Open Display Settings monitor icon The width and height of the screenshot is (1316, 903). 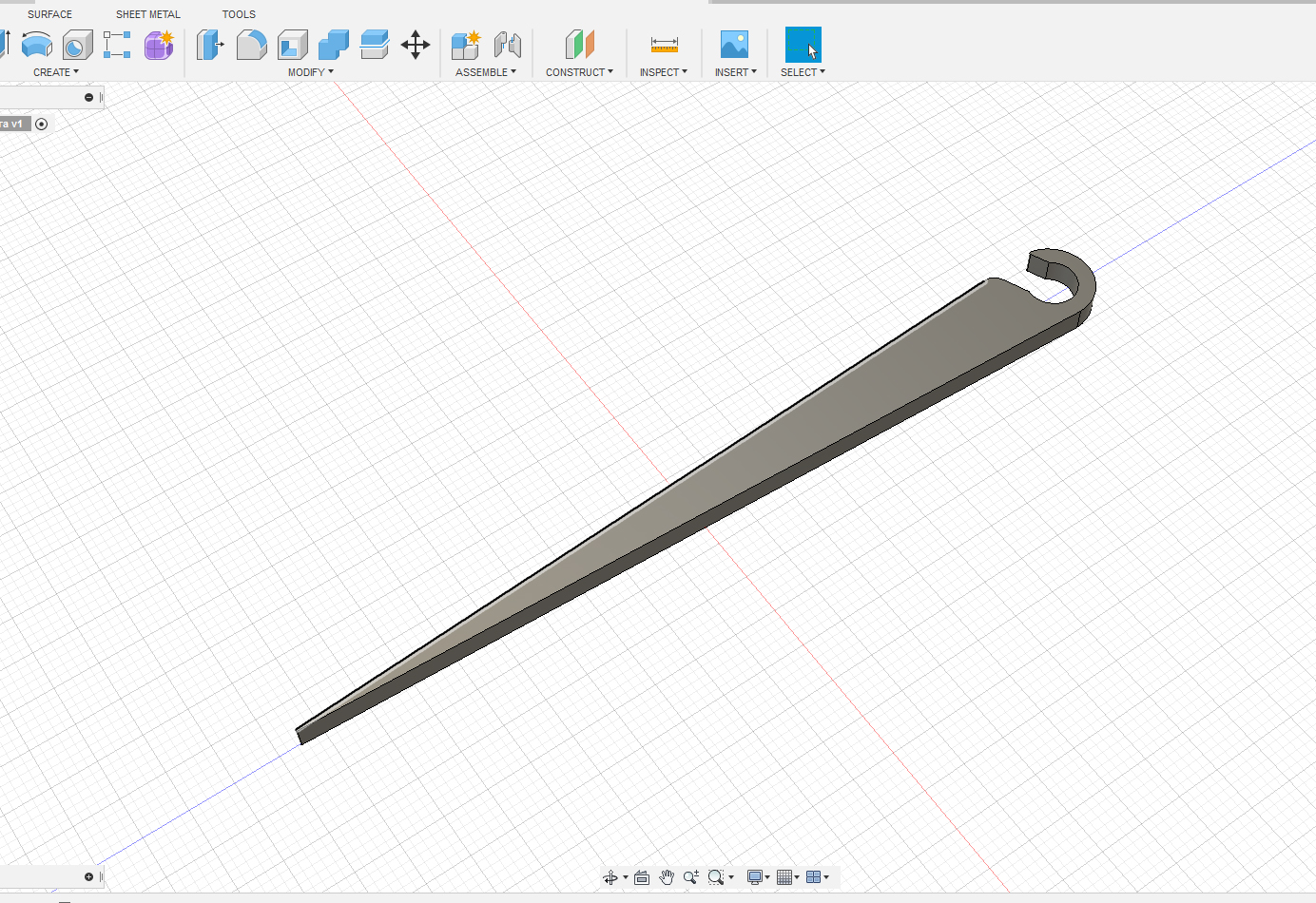[x=755, y=877]
